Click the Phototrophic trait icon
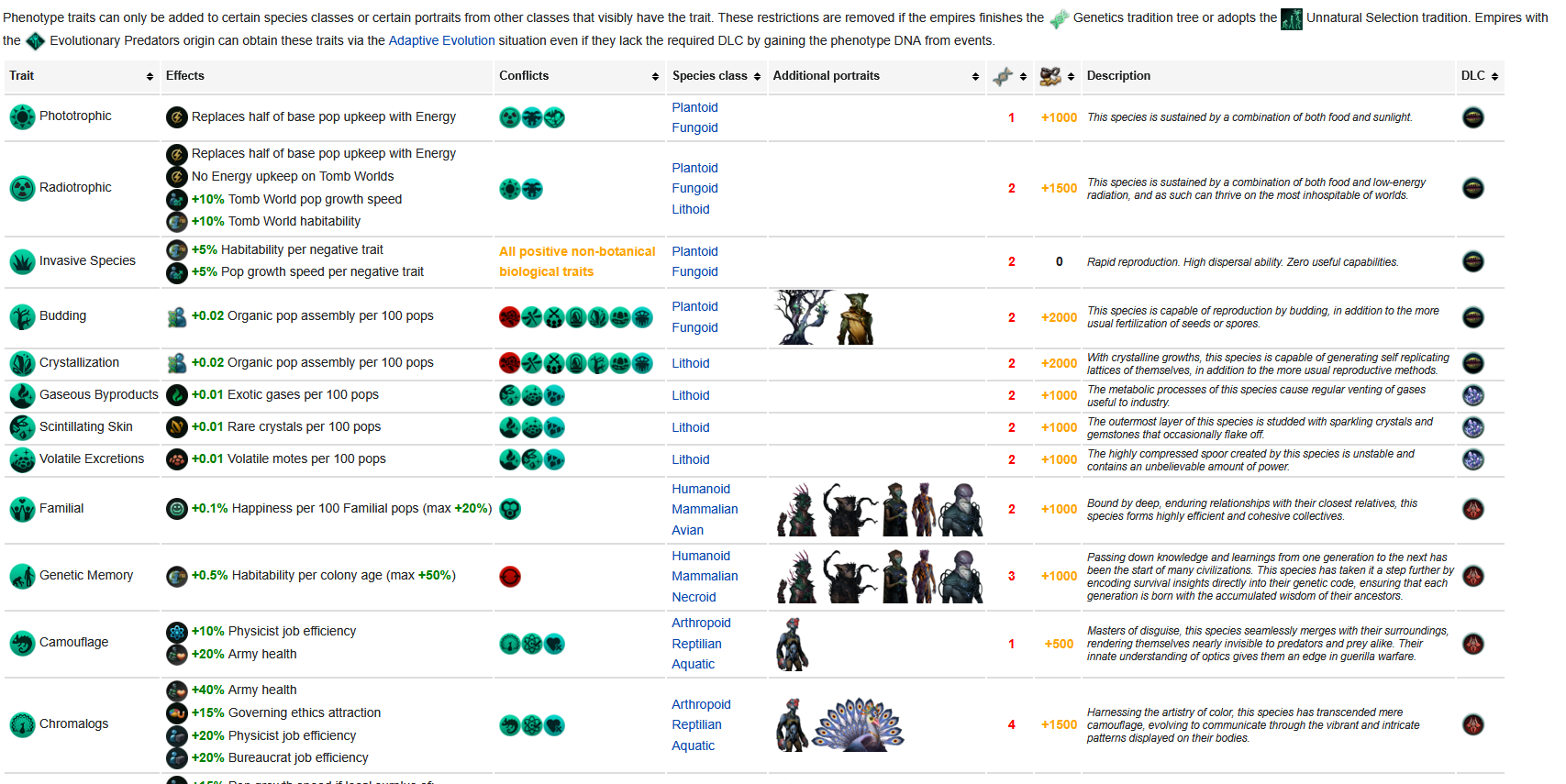This screenshot has width=1566, height=784. [22, 116]
